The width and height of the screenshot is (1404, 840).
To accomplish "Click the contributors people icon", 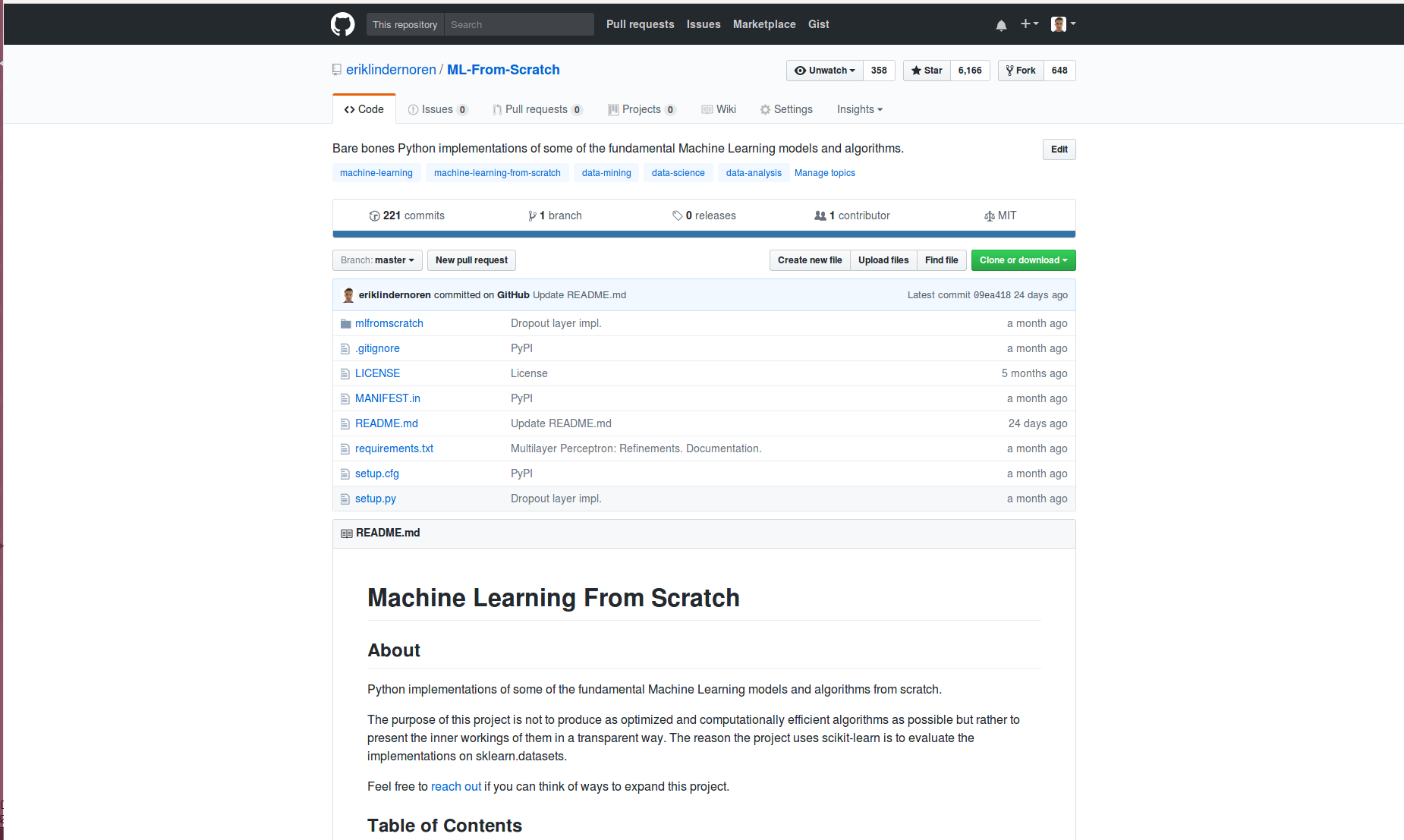I will pos(820,216).
